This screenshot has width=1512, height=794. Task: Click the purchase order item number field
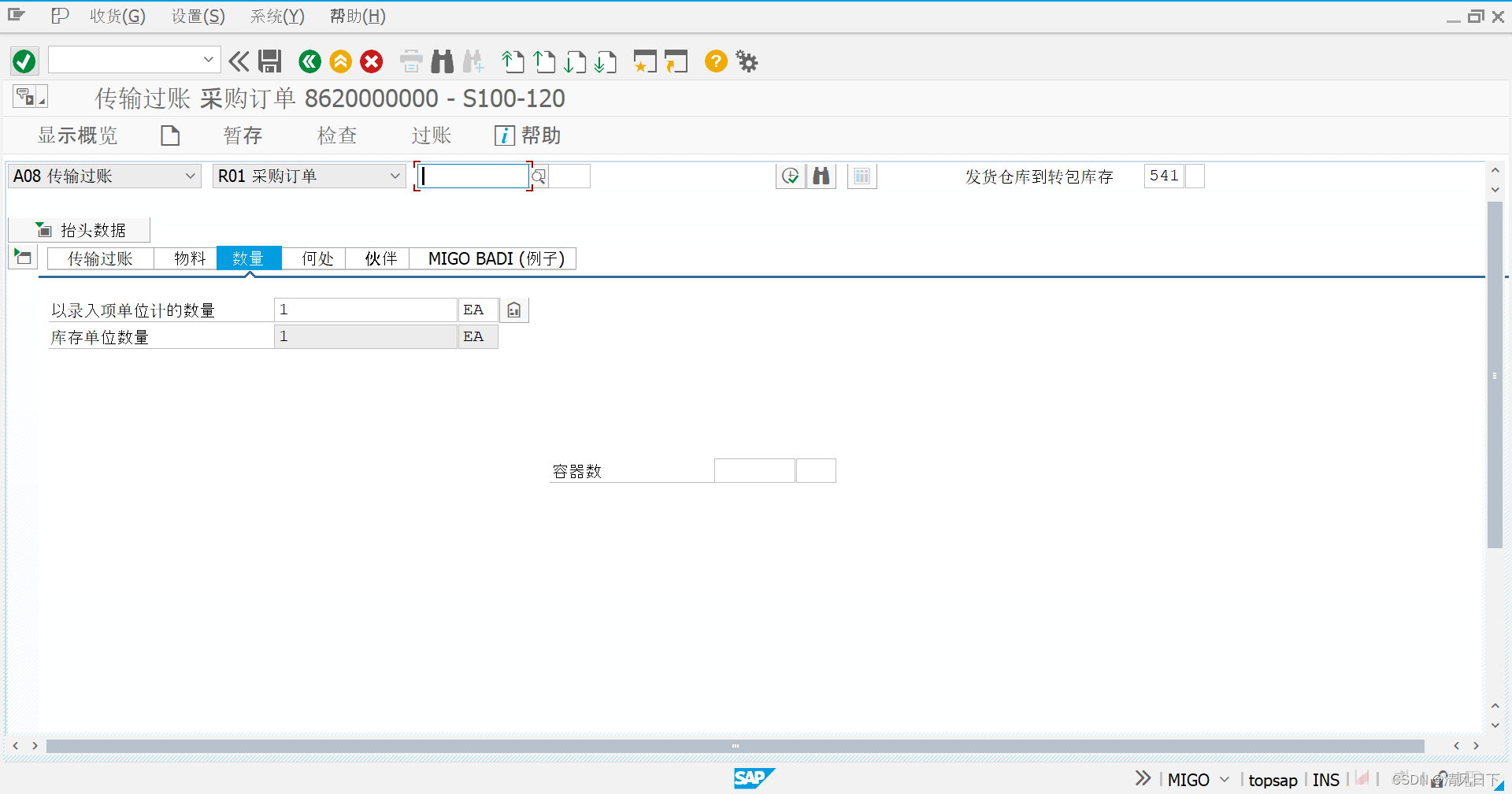tap(569, 176)
